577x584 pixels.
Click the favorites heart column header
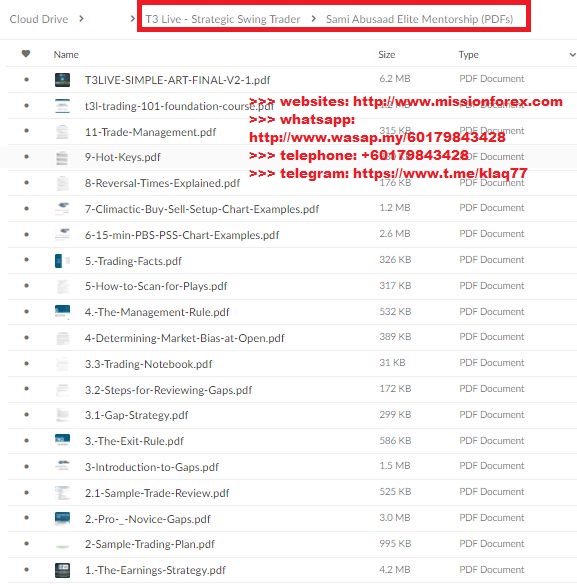tap(26, 54)
